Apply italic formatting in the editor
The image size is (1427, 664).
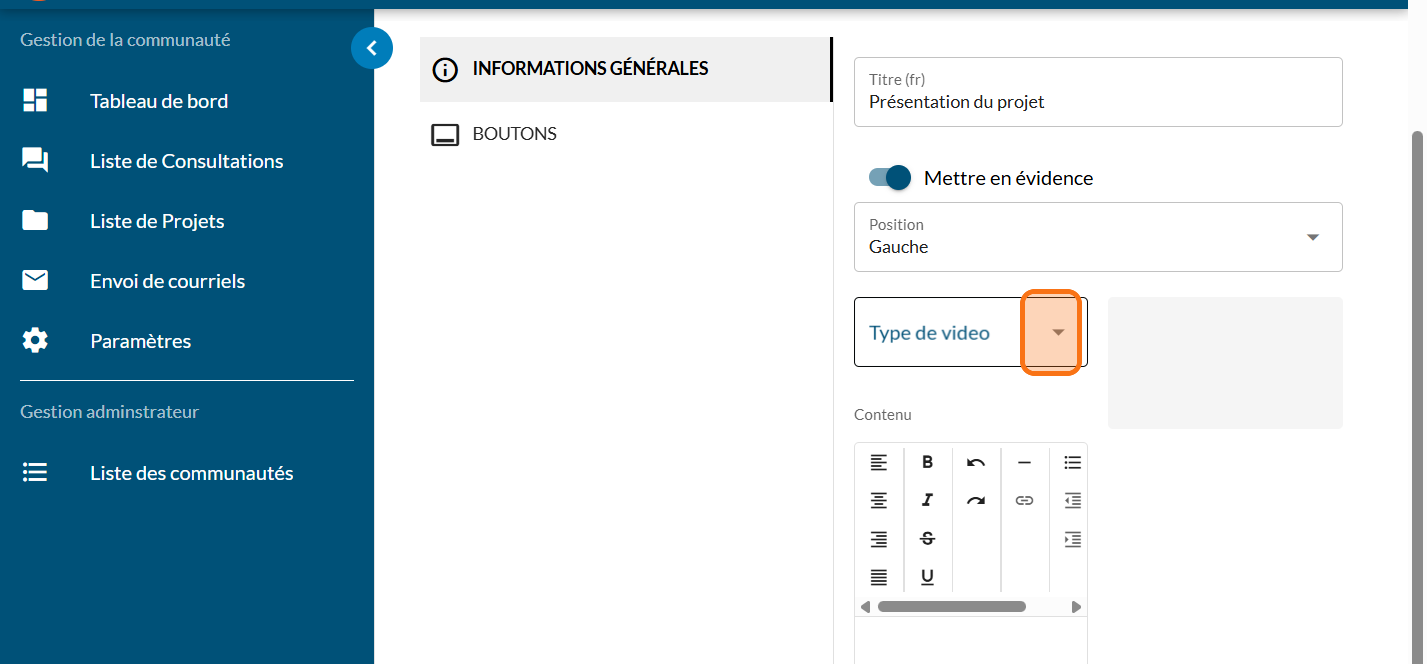[x=927, y=500]
